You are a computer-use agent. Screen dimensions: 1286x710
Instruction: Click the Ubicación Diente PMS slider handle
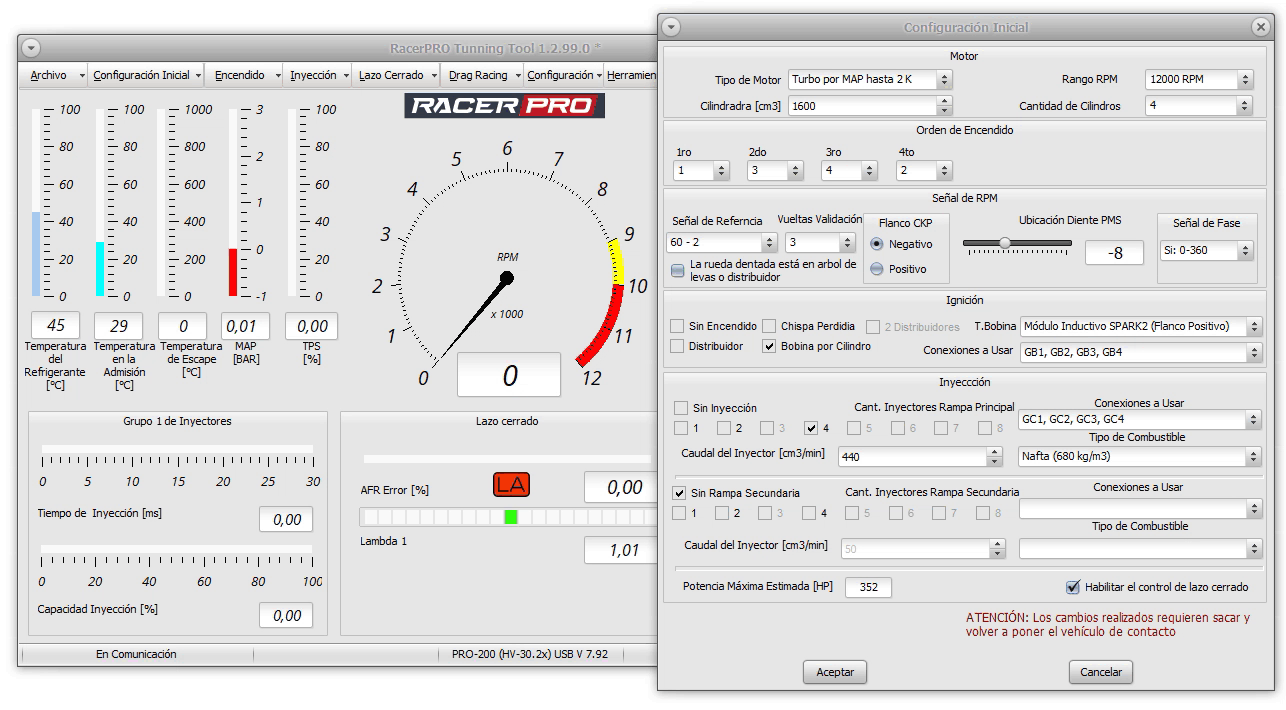(x=1005, y=243)
